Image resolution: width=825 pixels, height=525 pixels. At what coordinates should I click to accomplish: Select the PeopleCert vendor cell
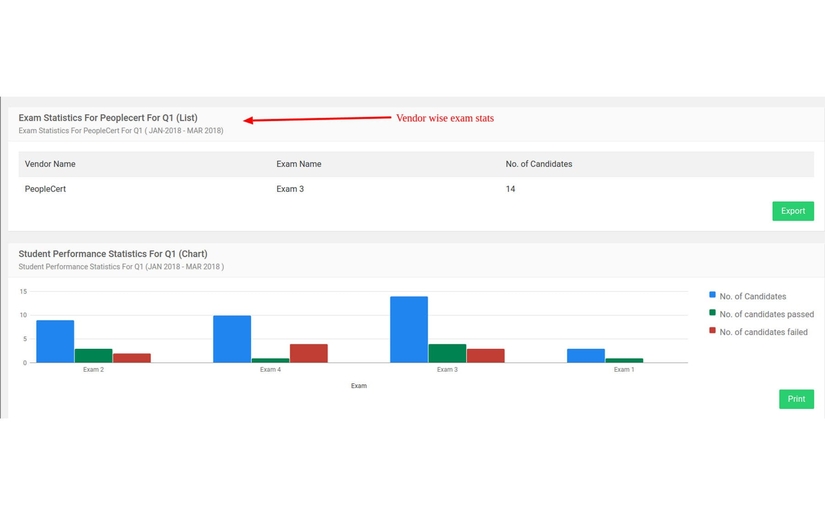tap(45, 189)
